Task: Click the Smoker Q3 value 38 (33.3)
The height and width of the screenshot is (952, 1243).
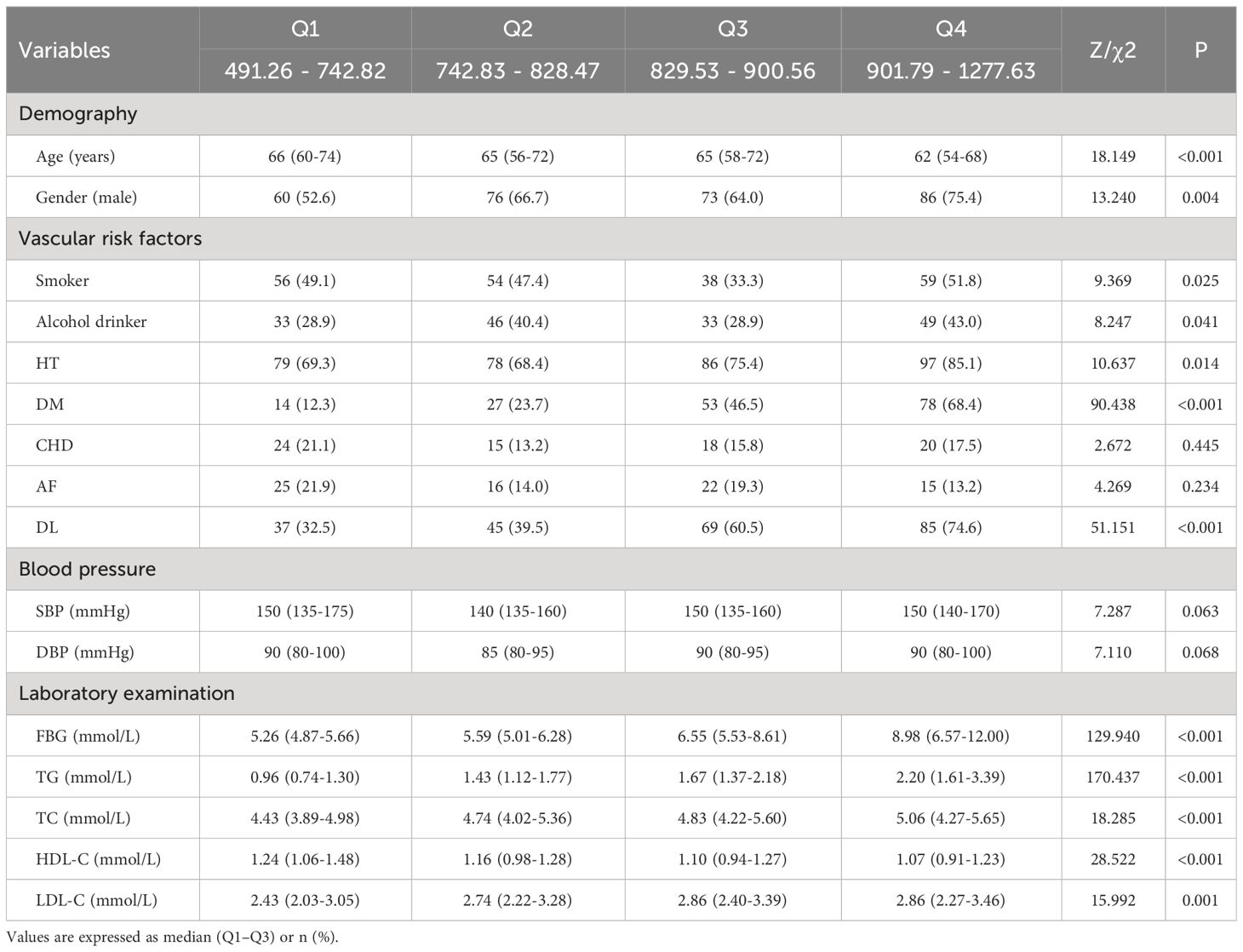Action: pos(732,280)
